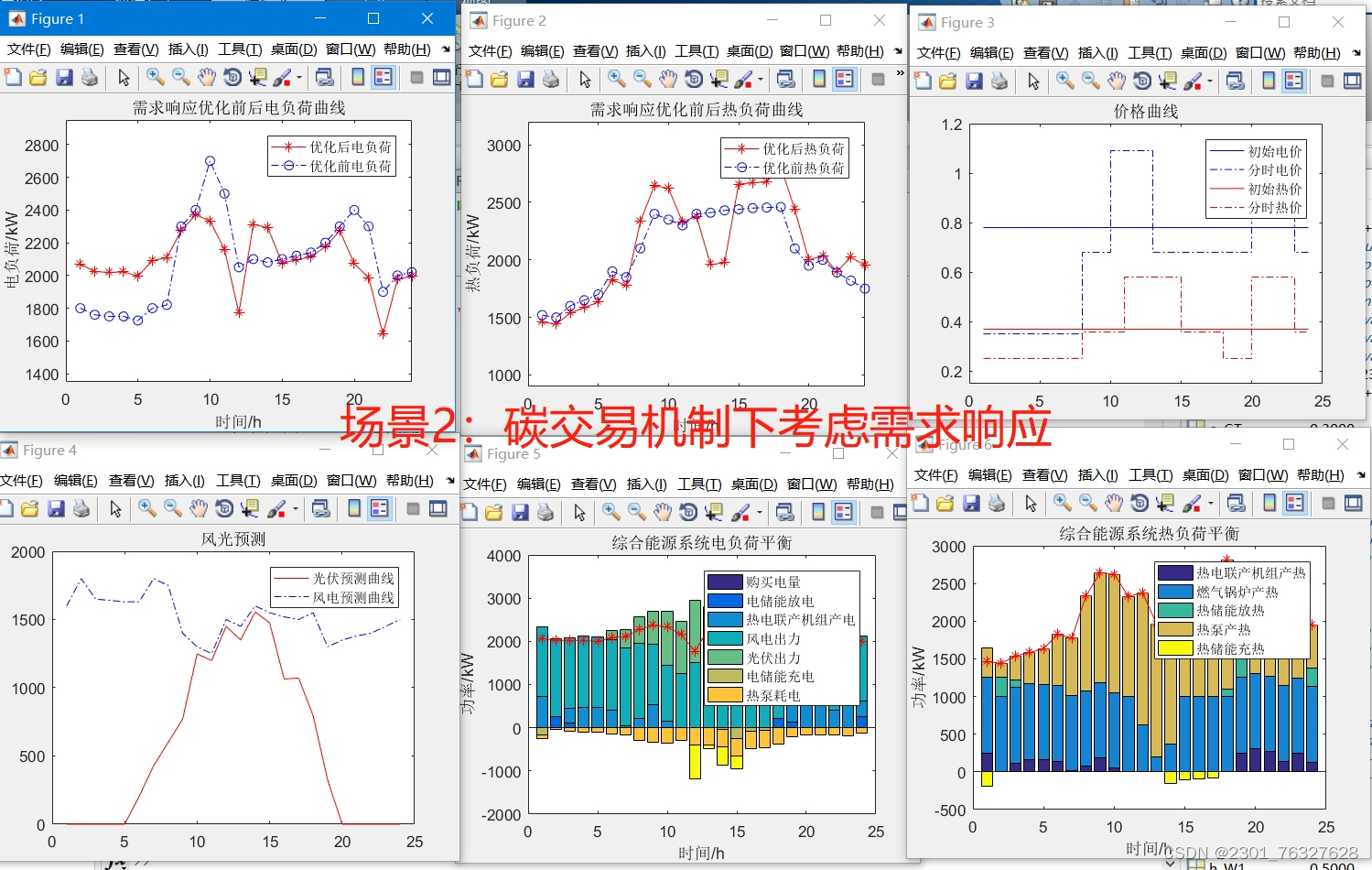Screen dimensions: 1372x870
Task: Select Brush data tool in Figure 6
Action: point(1190,503)
